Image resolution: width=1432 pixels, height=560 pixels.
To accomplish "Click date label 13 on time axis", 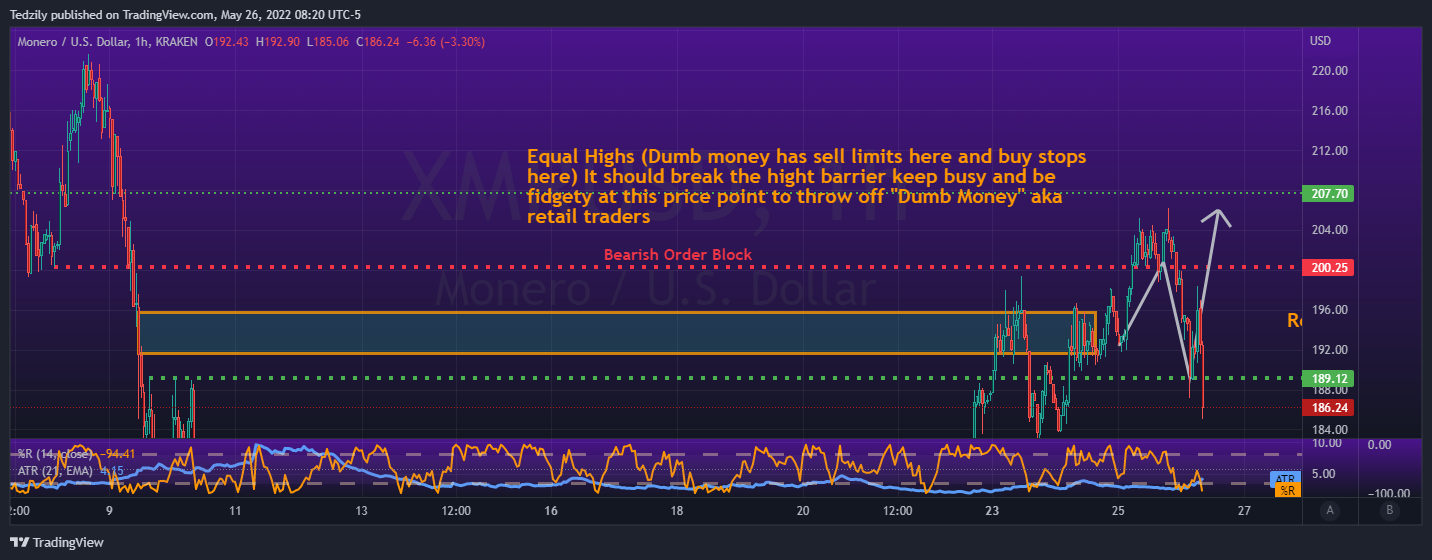I will (361, 511).
